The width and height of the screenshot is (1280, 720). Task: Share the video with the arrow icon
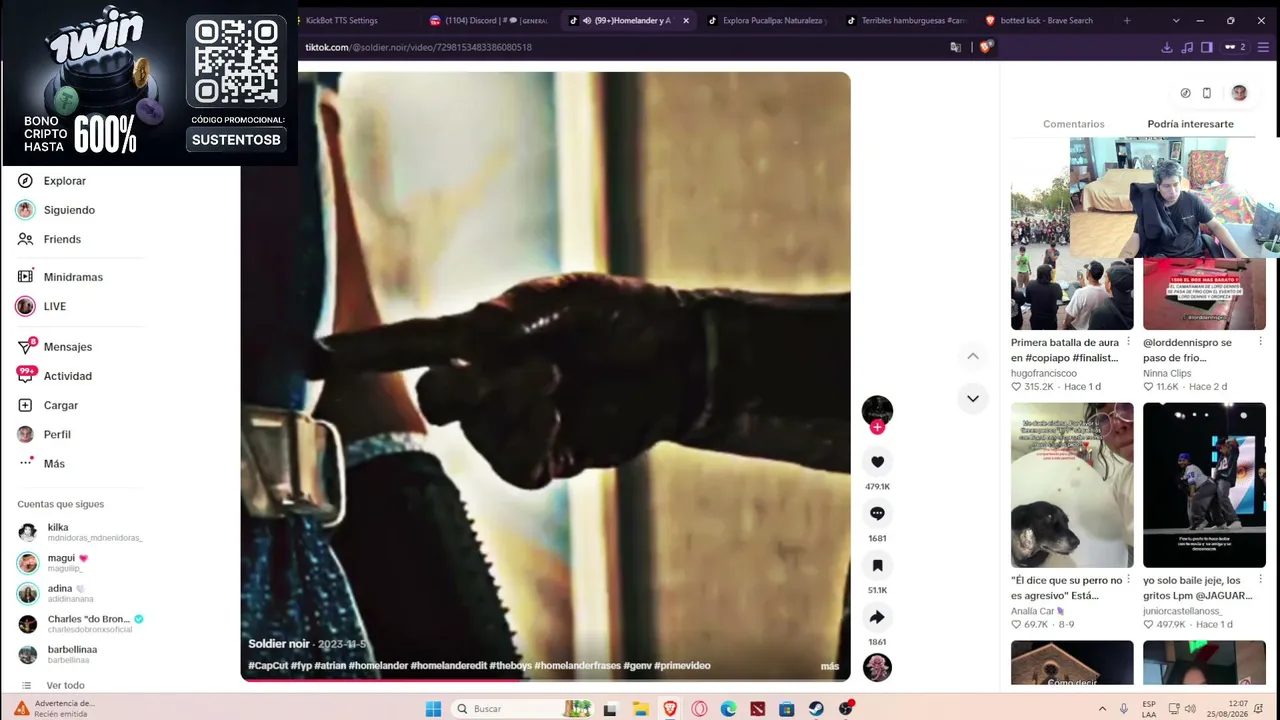[877, 617]
